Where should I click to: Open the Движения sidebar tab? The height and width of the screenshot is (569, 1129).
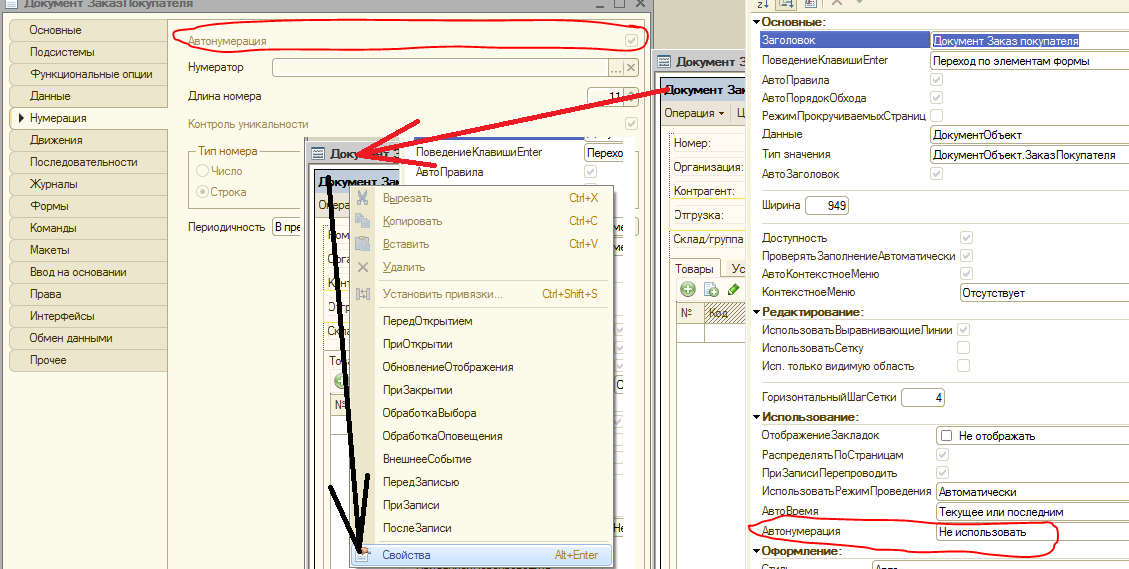(88, 140)
